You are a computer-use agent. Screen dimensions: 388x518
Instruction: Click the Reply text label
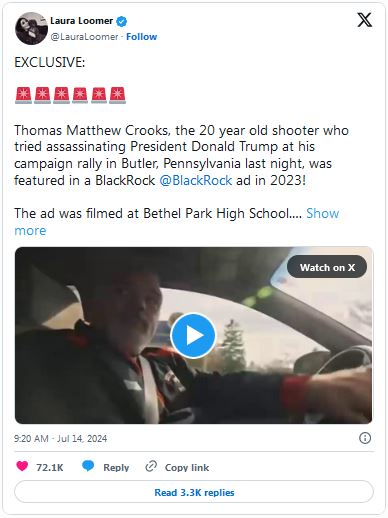click(x=116, y=467)
